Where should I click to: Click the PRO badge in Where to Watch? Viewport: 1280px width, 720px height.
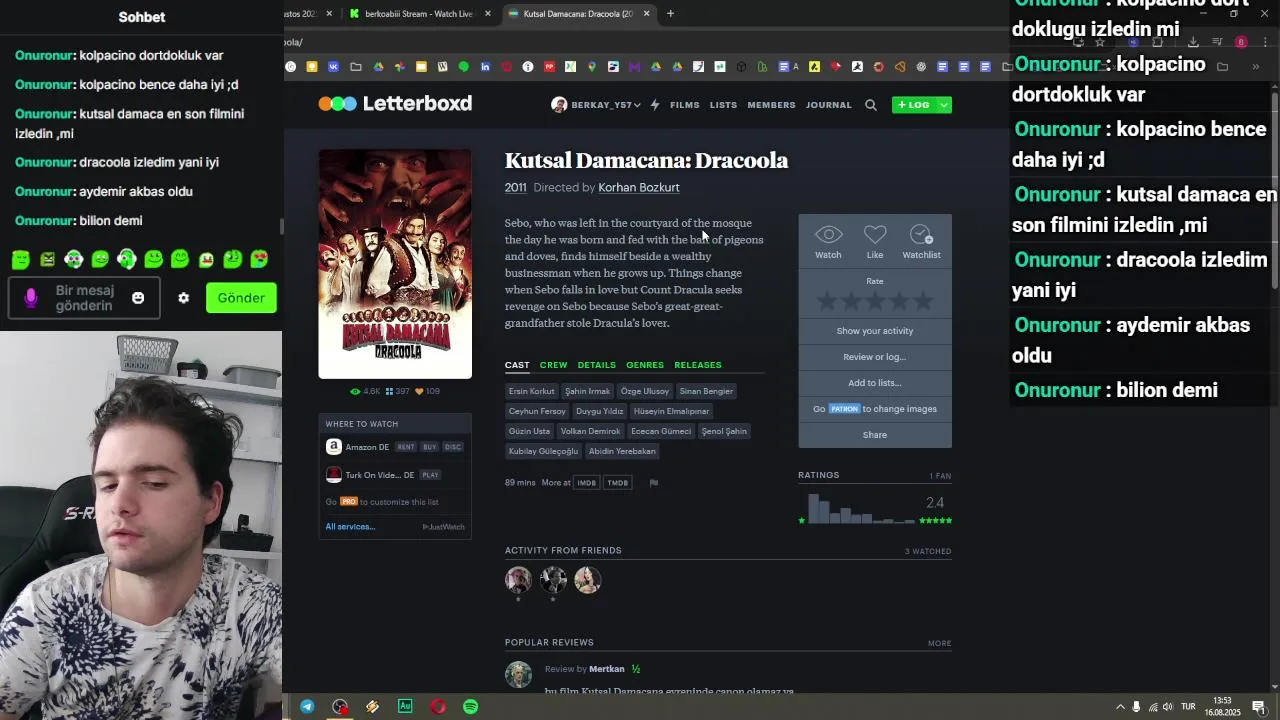pyautogui.click(x=348, y=502)
